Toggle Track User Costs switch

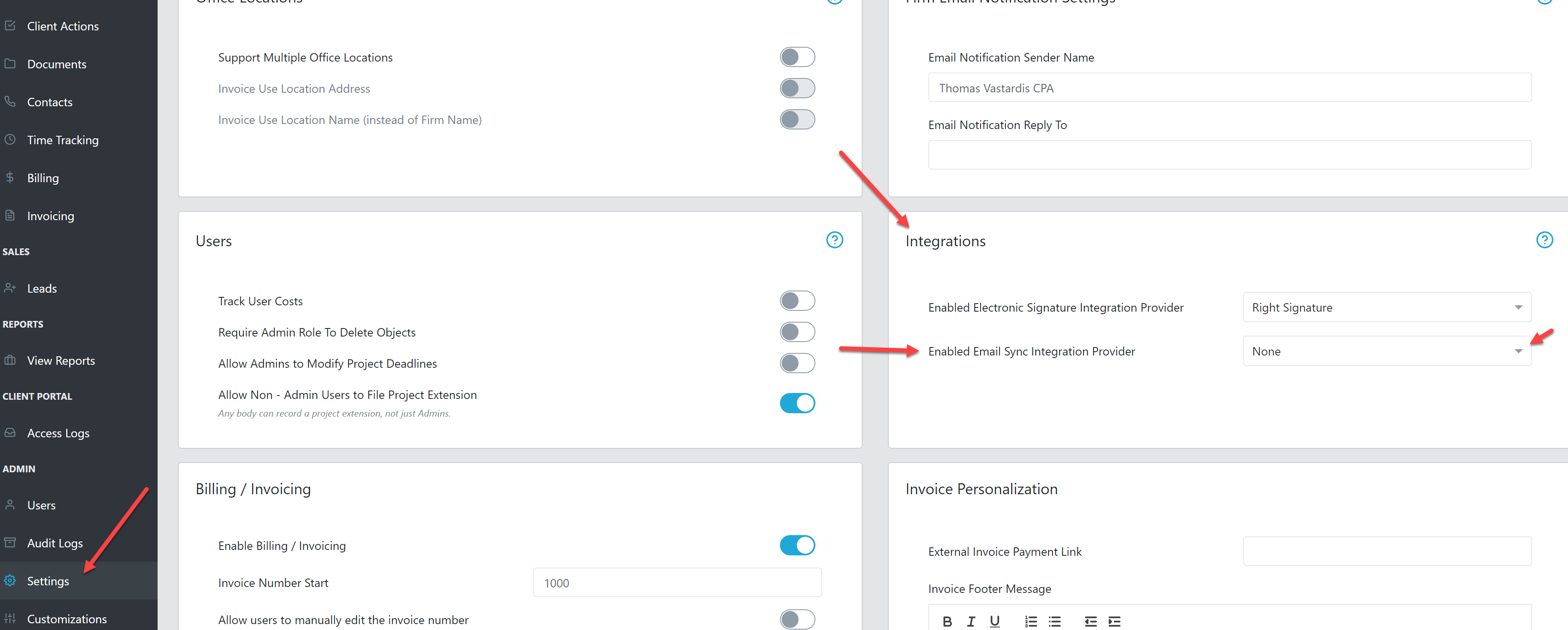[799, 300]
